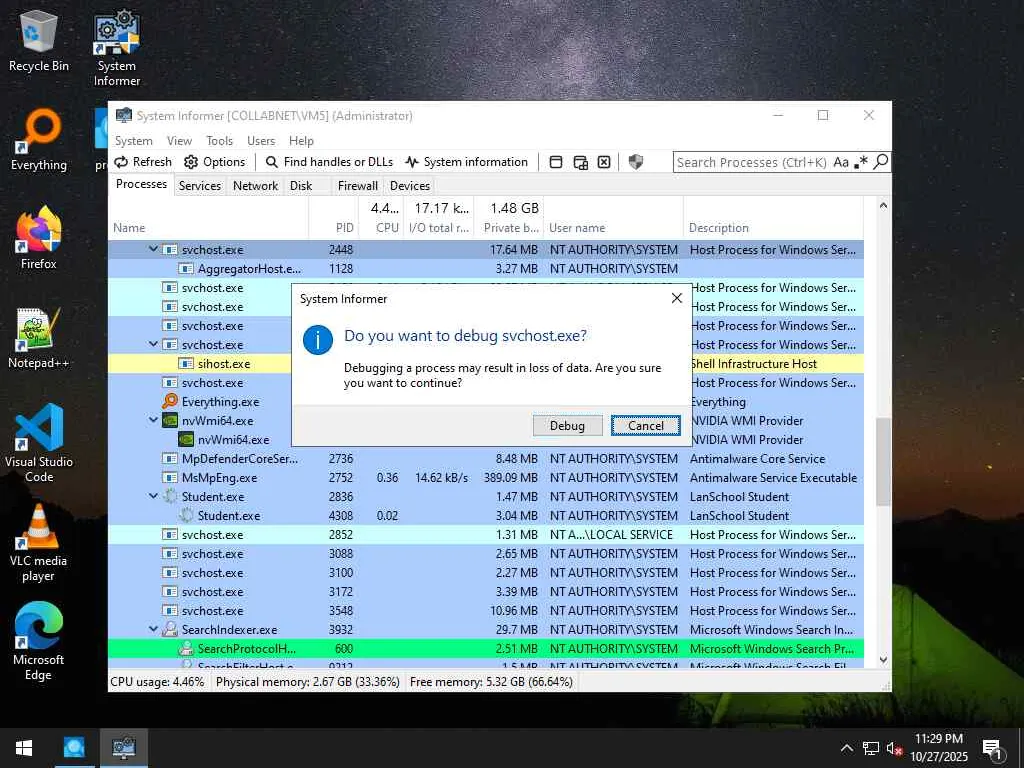The height and width of the screenshot is (768, 1024).
Task: Select the sihost.exe process row
Action: point(200,364)
